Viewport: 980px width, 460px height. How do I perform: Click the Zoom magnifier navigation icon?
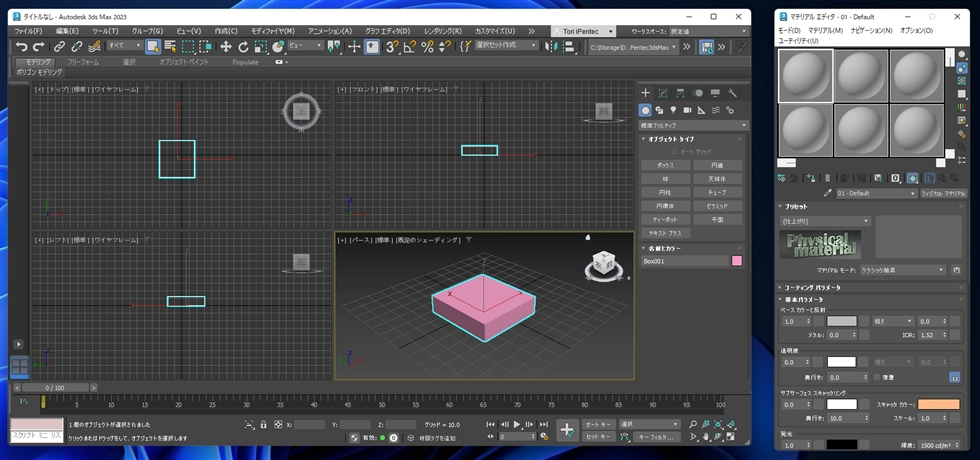point(692,424)
